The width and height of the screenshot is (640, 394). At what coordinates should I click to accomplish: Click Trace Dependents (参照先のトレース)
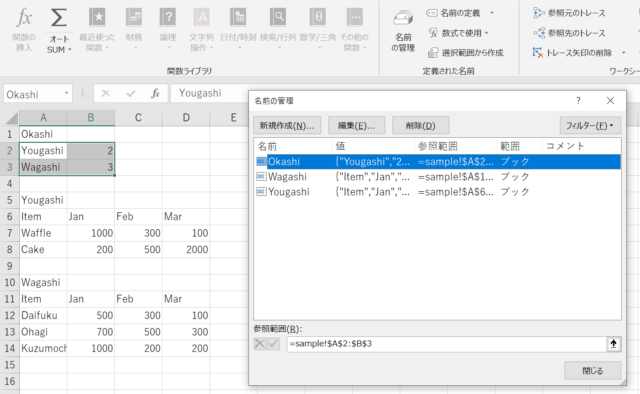(x=569, y=33)
